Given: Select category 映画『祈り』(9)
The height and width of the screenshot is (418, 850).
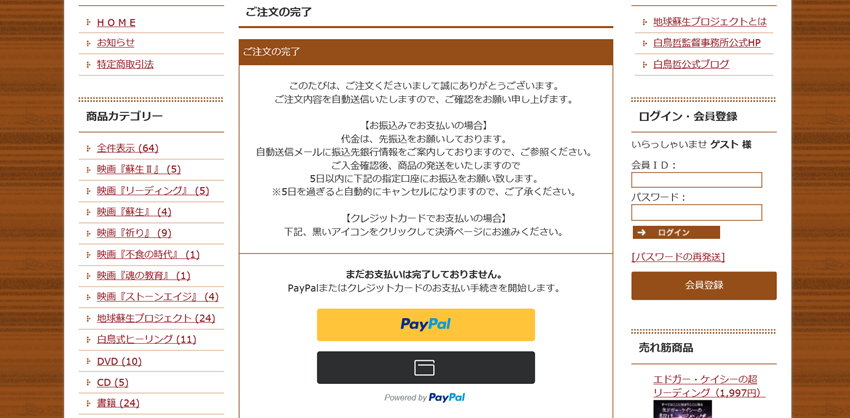Looking at the screenshot, I should pyautogui.click(x=134, y=233).
